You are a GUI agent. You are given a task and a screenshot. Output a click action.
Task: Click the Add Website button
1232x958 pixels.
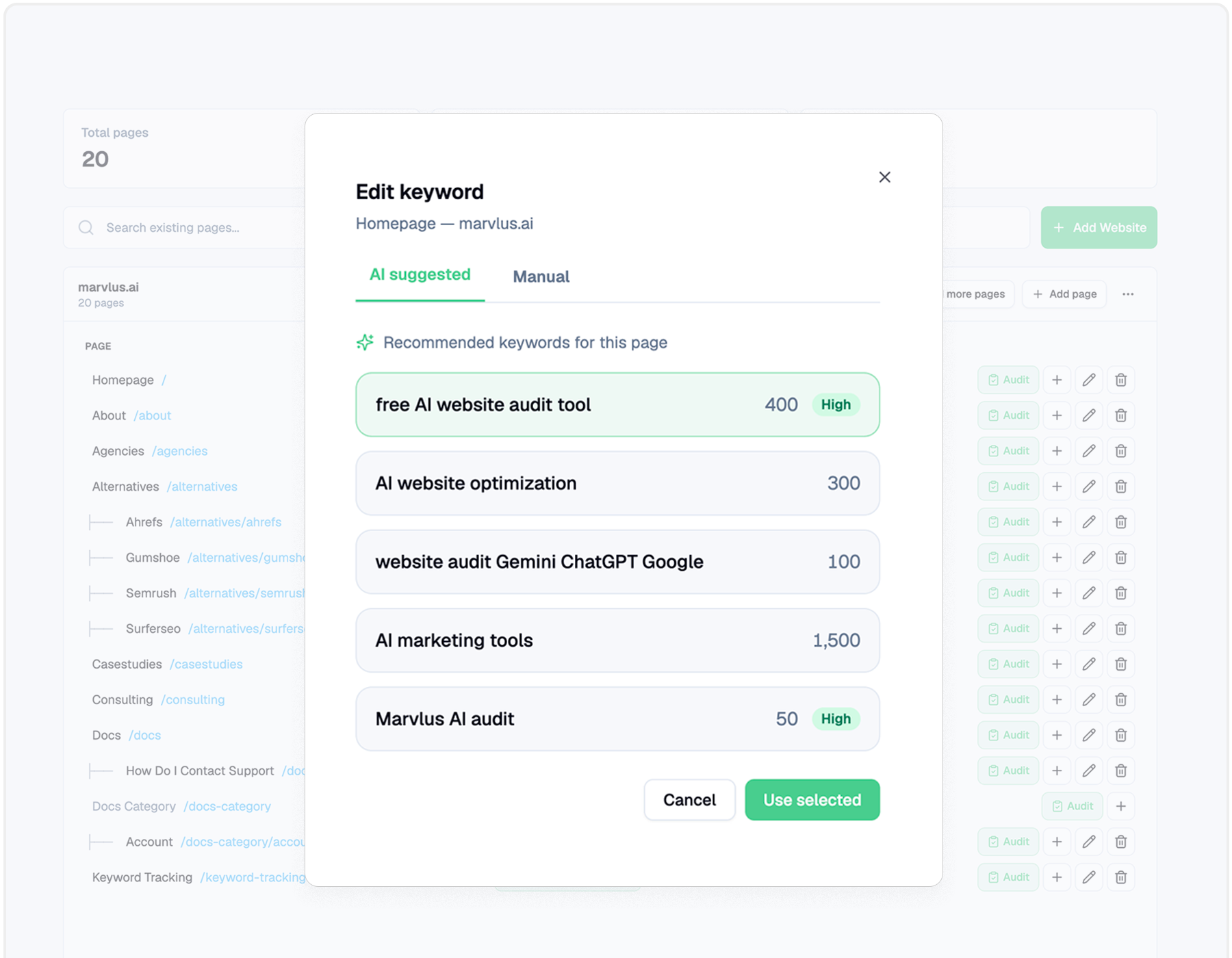tap(1099, 227)
